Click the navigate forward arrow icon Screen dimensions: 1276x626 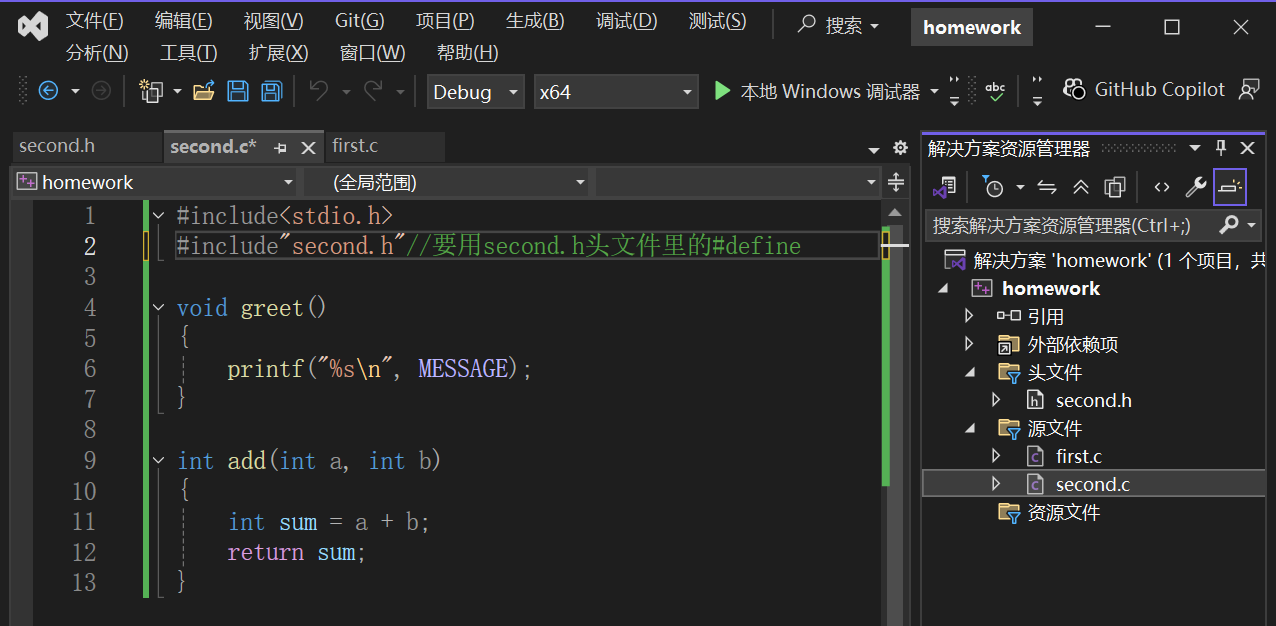click(101, 91)
